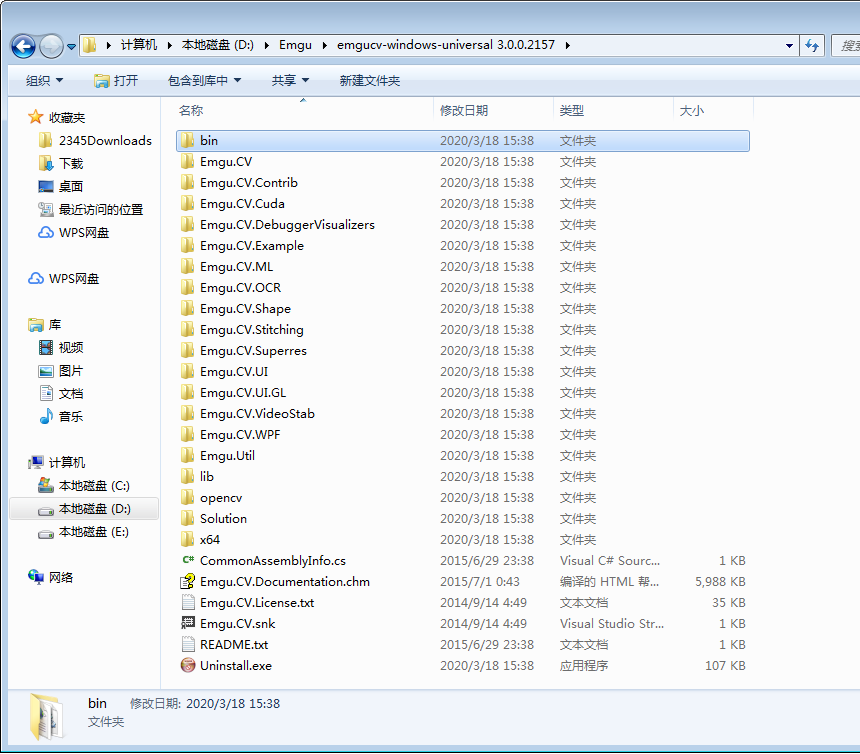
Task: Select Emgu.CV.Cuda folder
Action: click(242, 203)
